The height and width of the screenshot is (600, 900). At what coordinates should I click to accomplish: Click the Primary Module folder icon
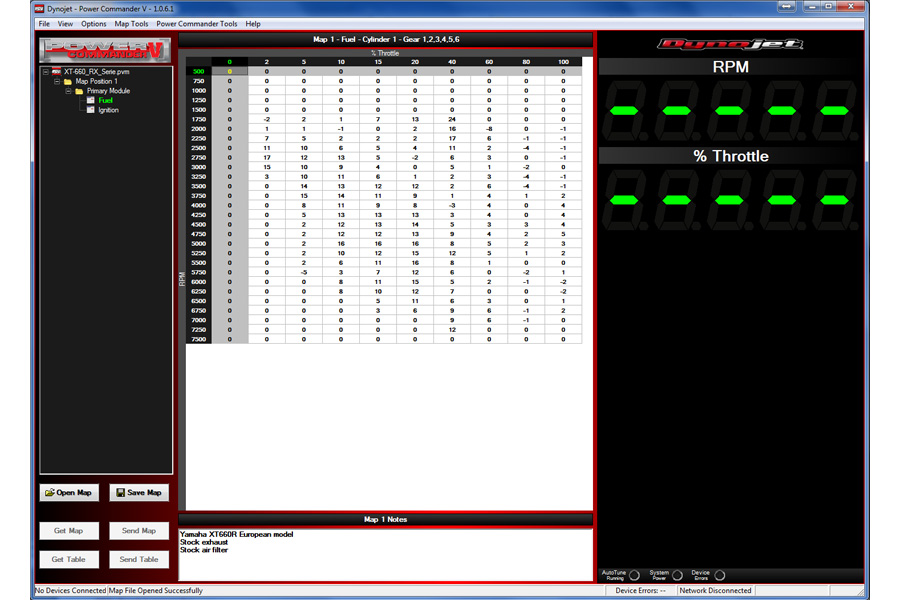[79, 91]
